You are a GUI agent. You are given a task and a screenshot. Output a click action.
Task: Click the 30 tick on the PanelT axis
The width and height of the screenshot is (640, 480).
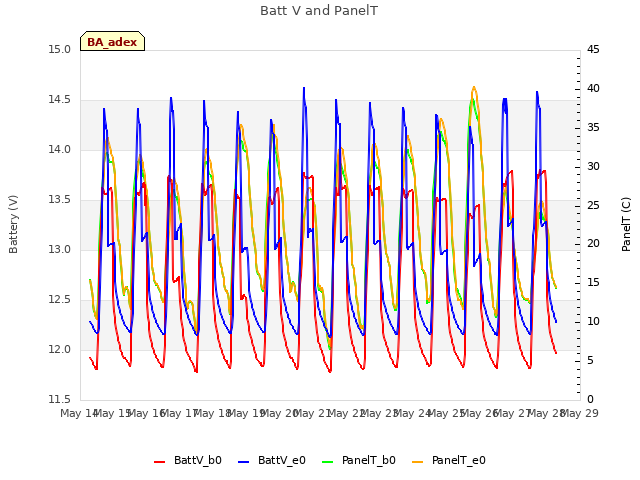pyautogui.click(x=593, y=166)
